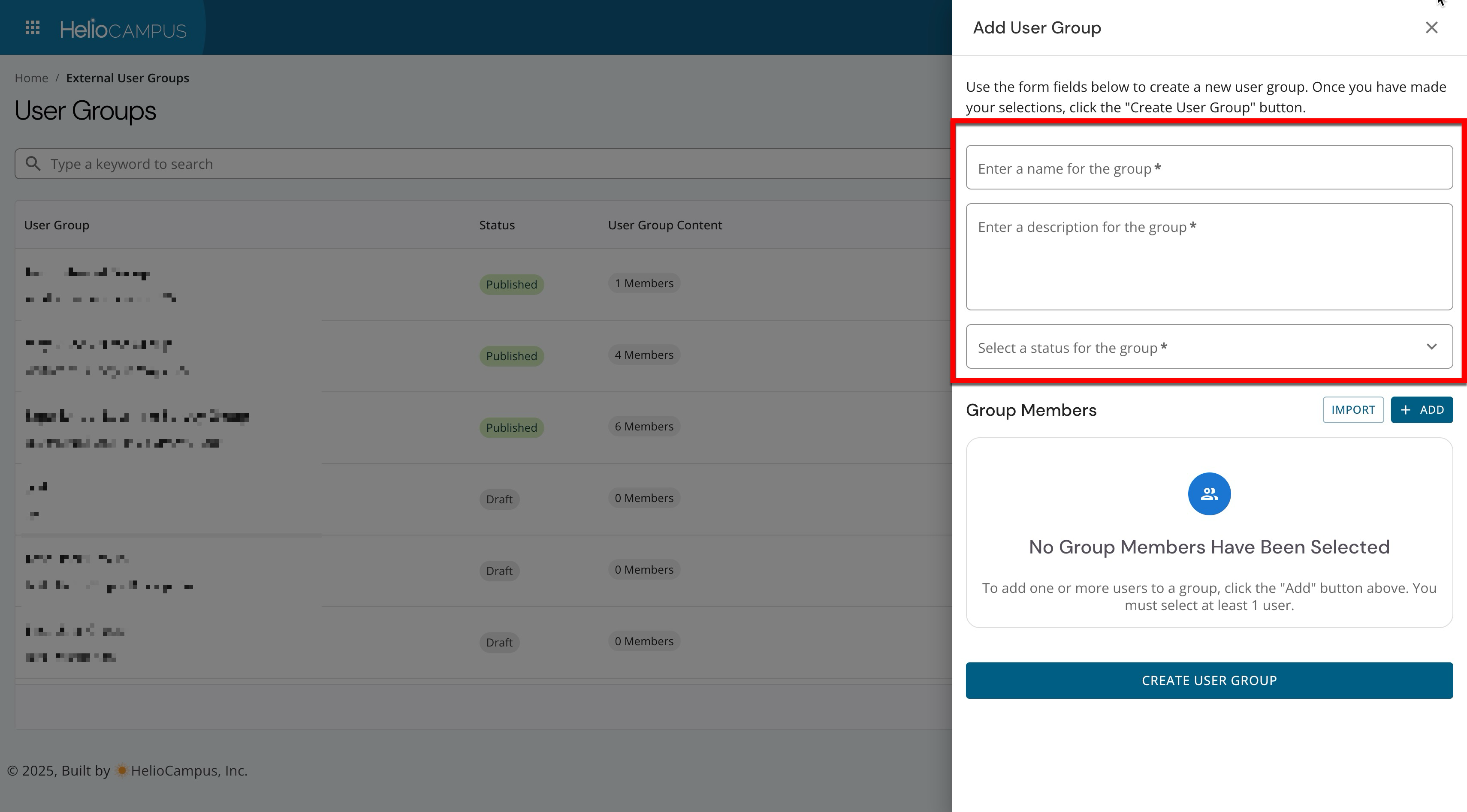
Task: Click the blue group members icon
Action: tap(1208, 494)
